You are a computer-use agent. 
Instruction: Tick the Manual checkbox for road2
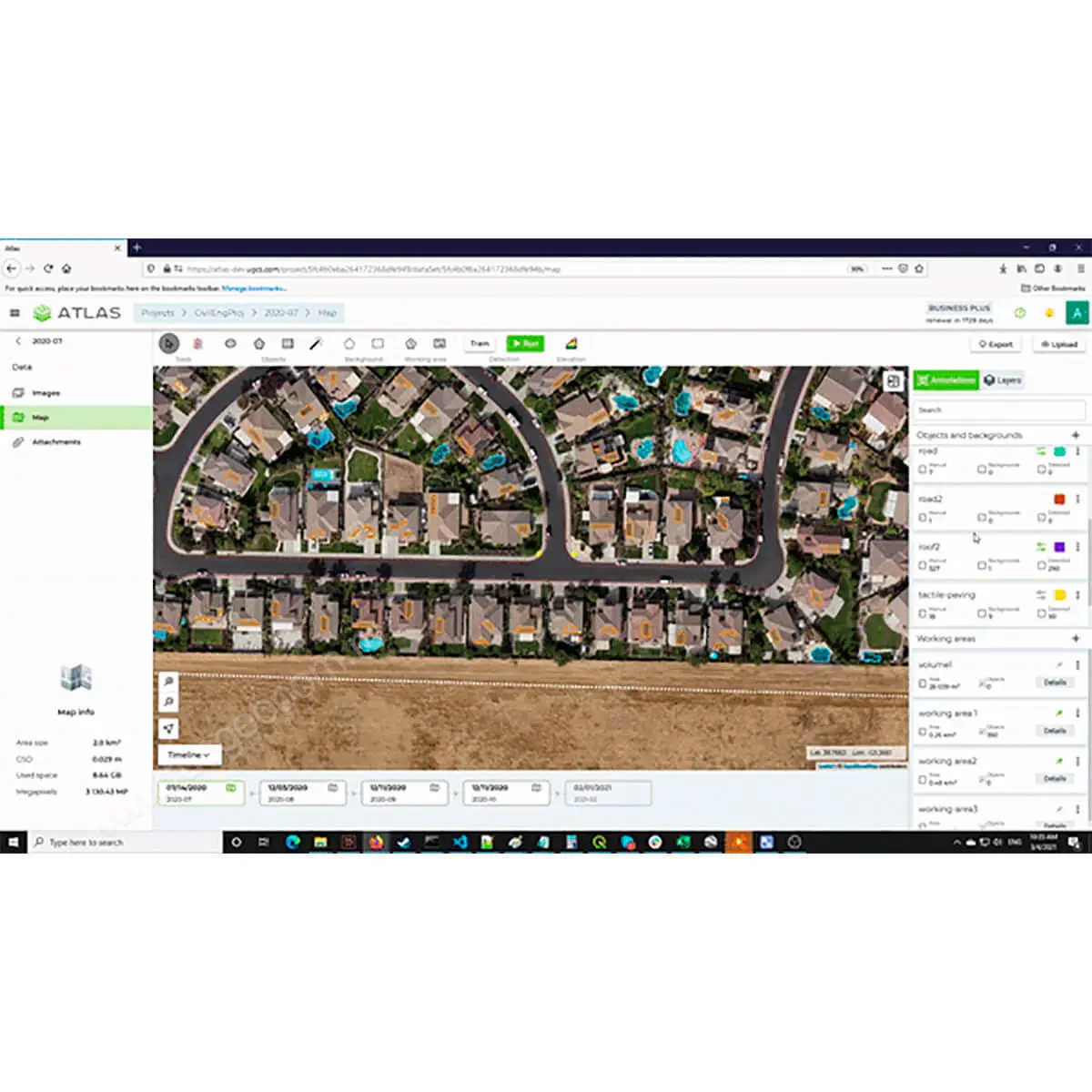[x=923, y=518]
